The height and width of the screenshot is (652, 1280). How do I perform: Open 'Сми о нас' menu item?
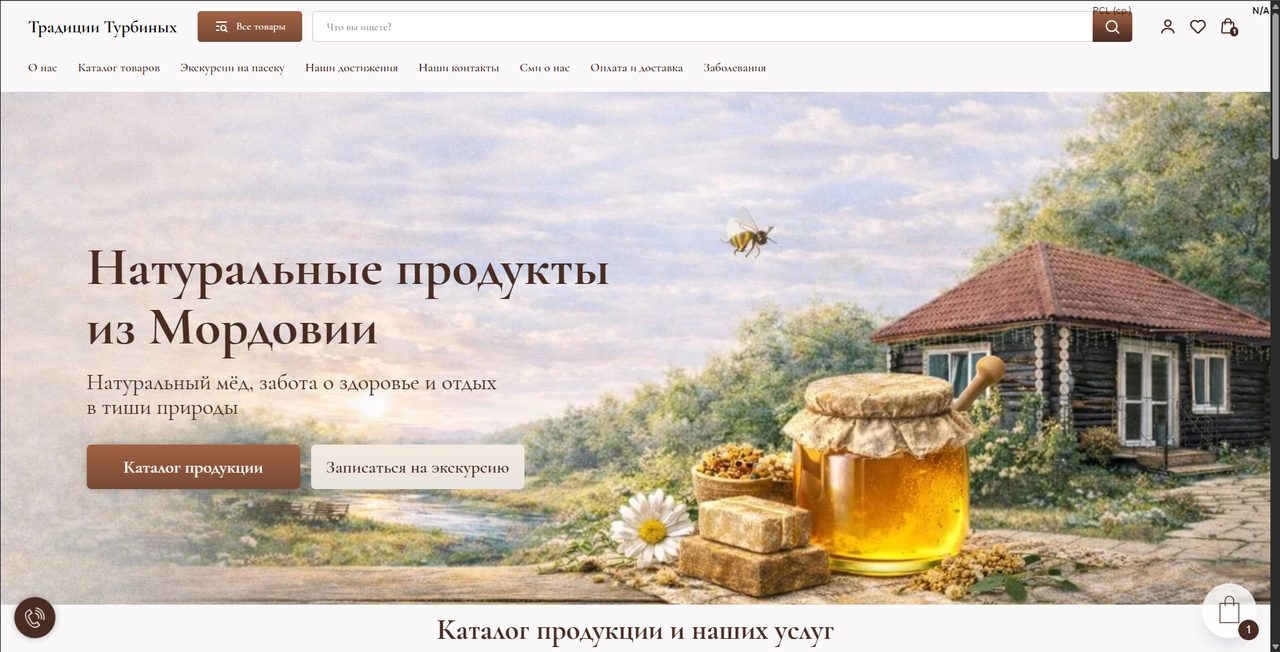coord(545,68)
